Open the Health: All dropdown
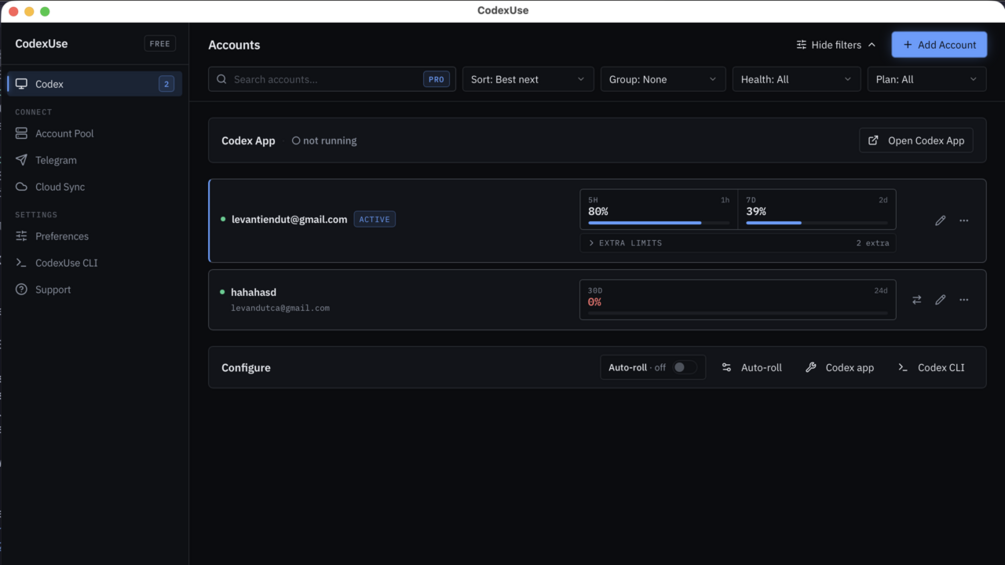Screen dimensions: 1005x565 [796, 79]
